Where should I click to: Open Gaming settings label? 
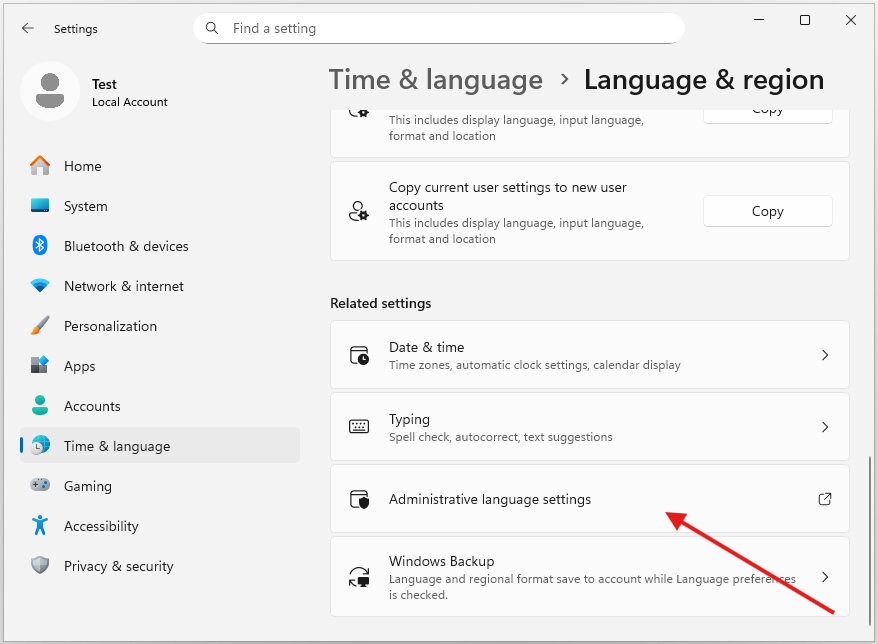[x=88, y=486]
